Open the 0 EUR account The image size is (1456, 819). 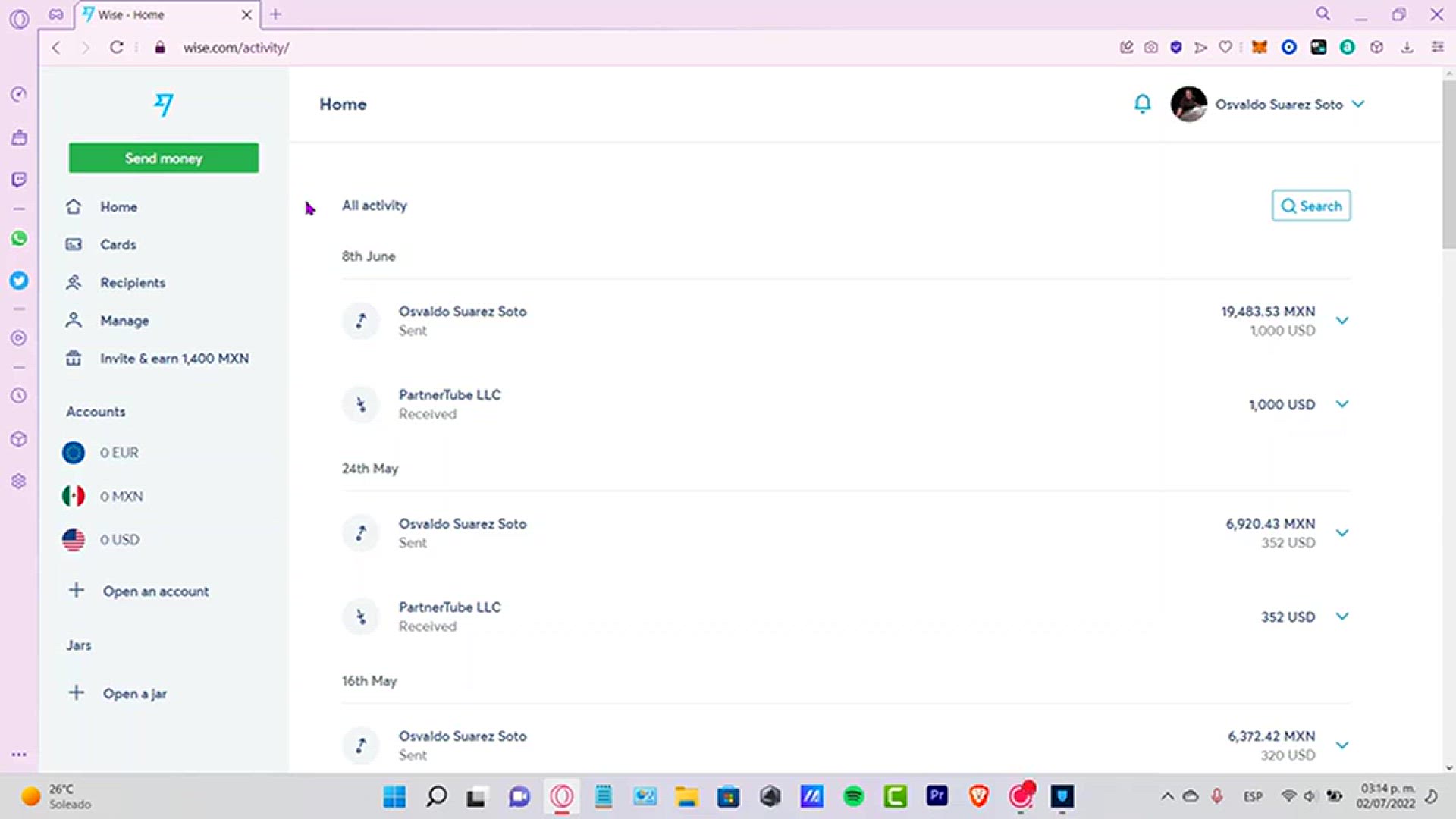click(119, 453)
